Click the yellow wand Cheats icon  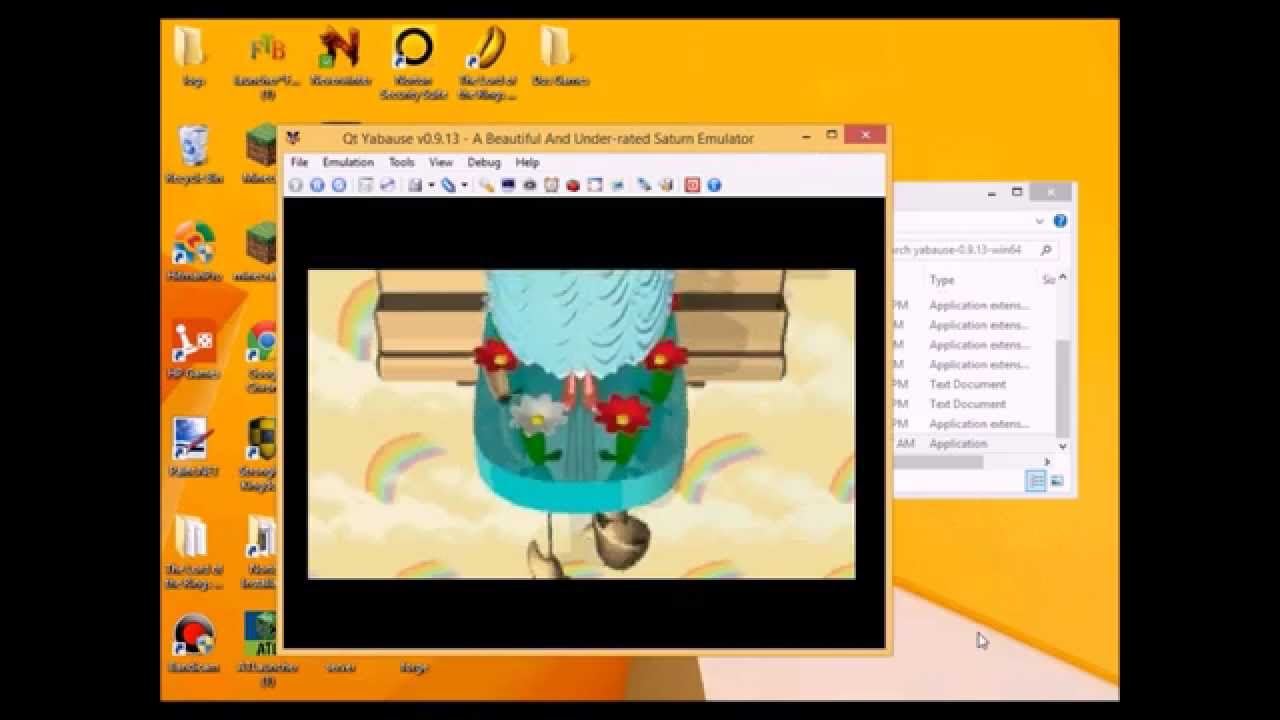tap(486, 185)
